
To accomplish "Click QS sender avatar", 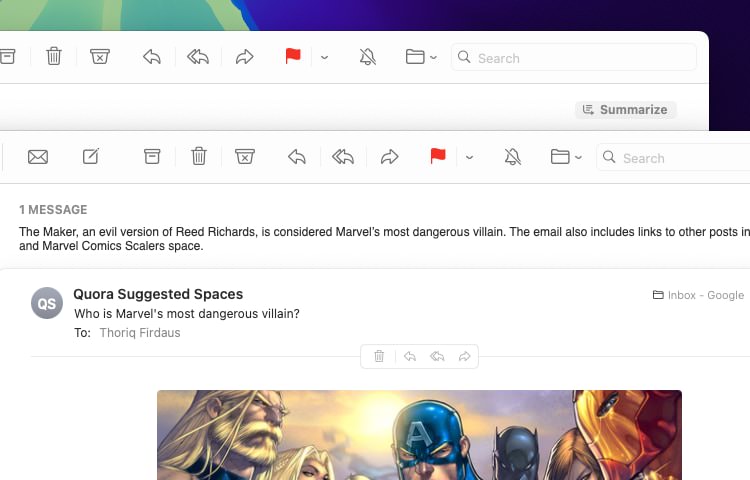I will point(47,303).
